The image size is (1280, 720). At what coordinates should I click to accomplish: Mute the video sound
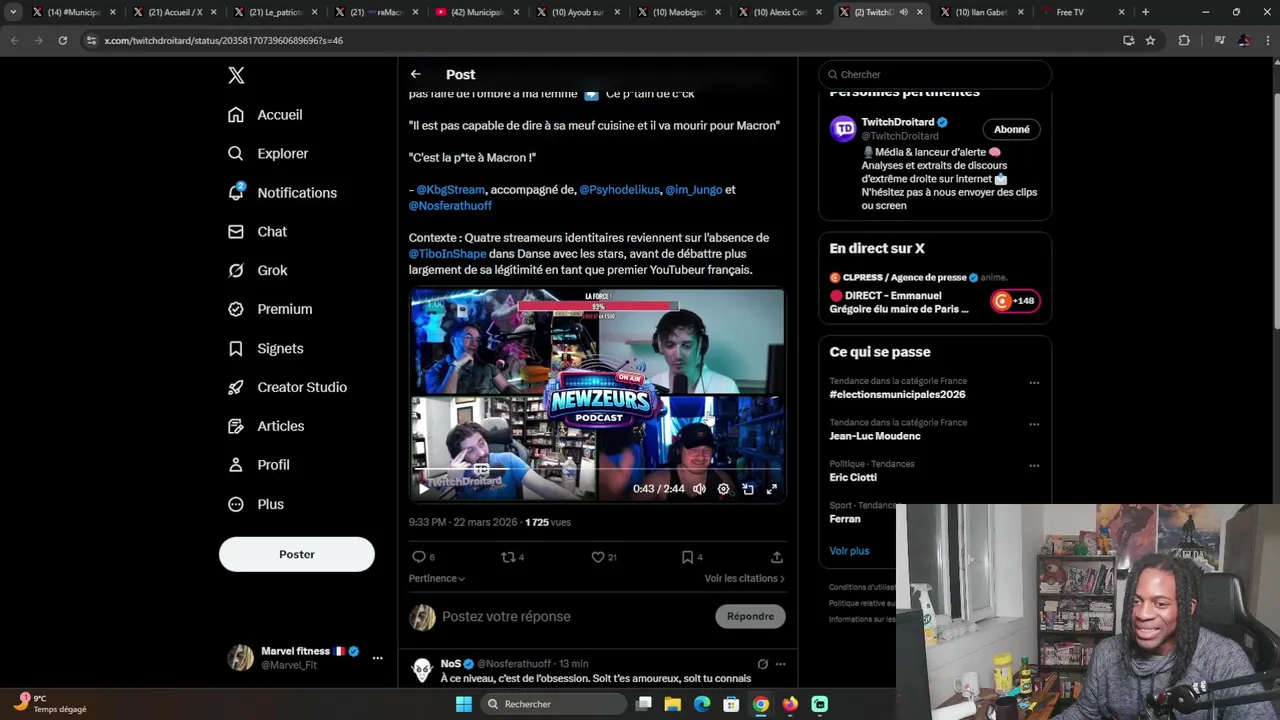pyautogui.click(x=699, y=489)
